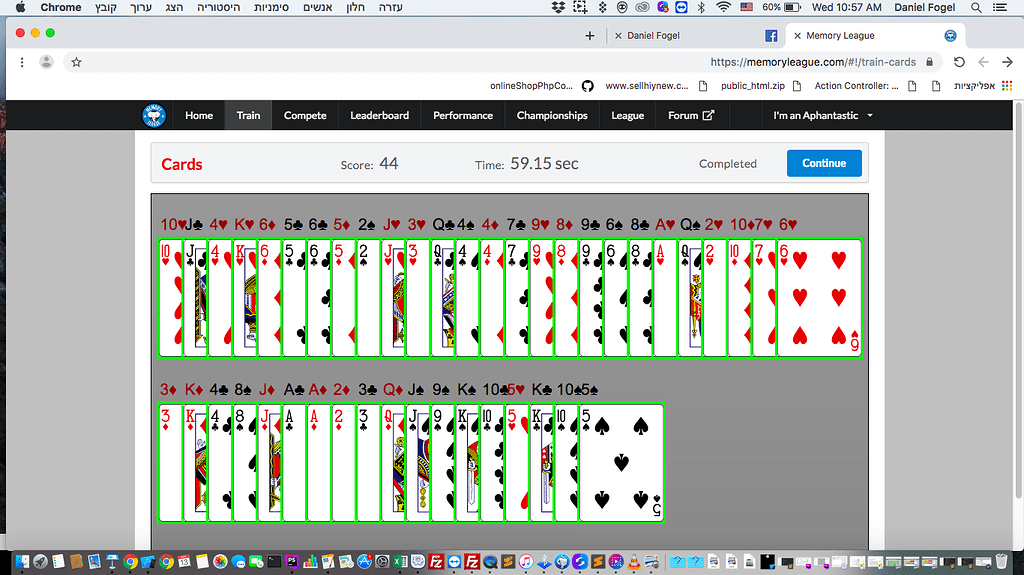
Task: Open a new tab with the plus icon
Action: [x=590, y=35]
